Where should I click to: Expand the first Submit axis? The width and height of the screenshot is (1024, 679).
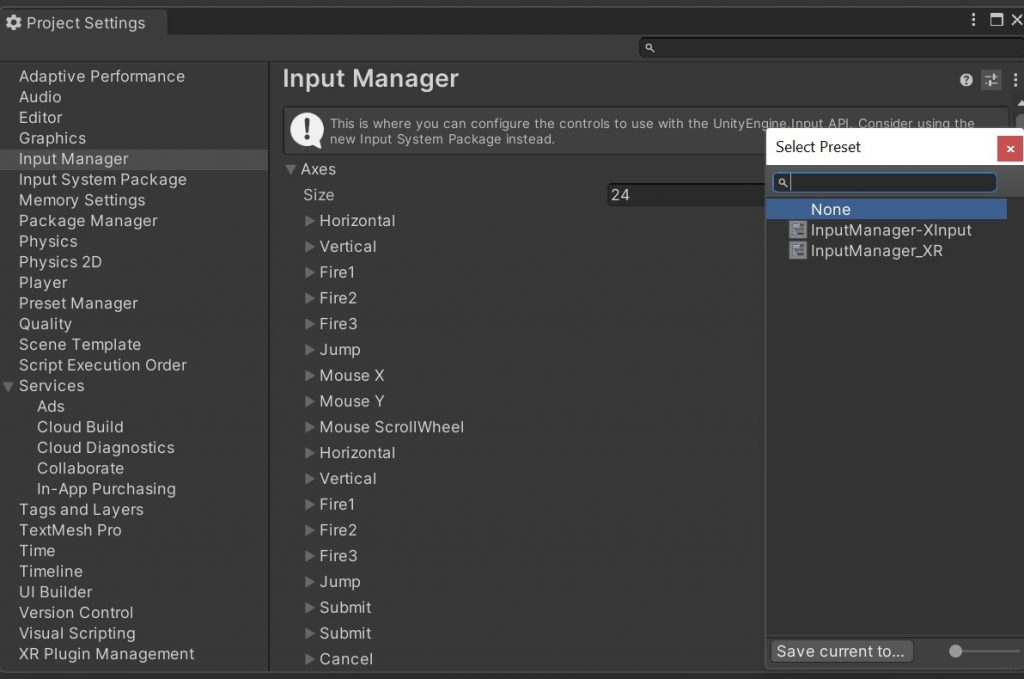click(x=310, y=608)
